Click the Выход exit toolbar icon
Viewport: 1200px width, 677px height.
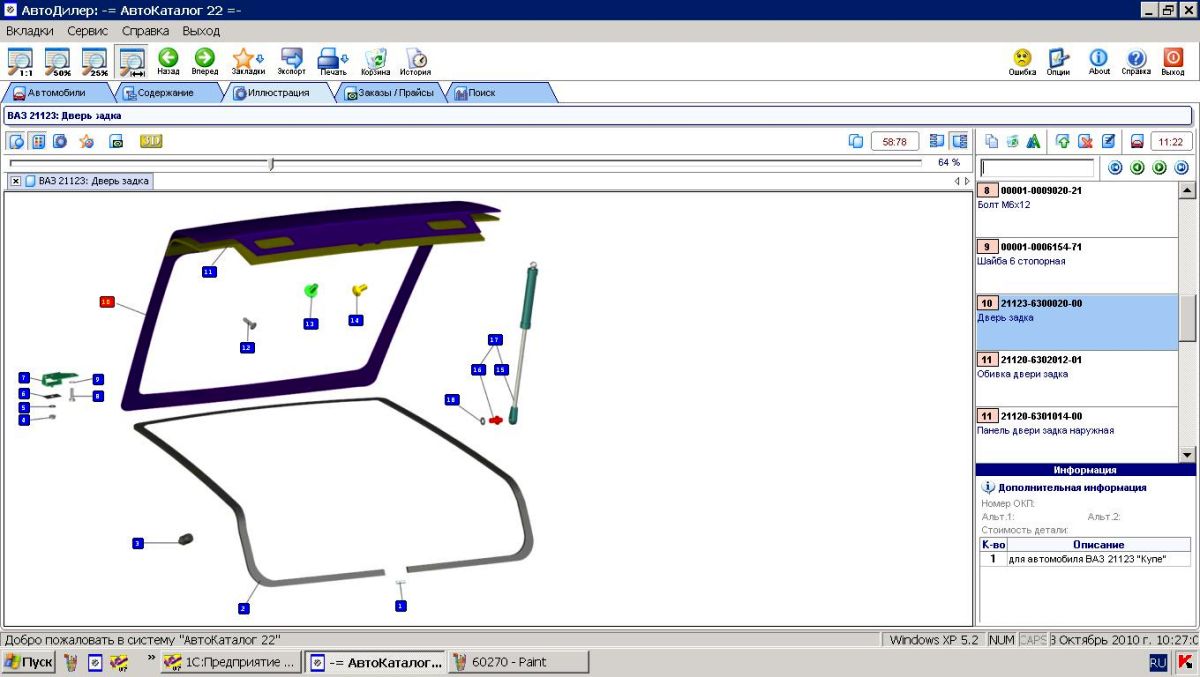[x=1173, y=61]
